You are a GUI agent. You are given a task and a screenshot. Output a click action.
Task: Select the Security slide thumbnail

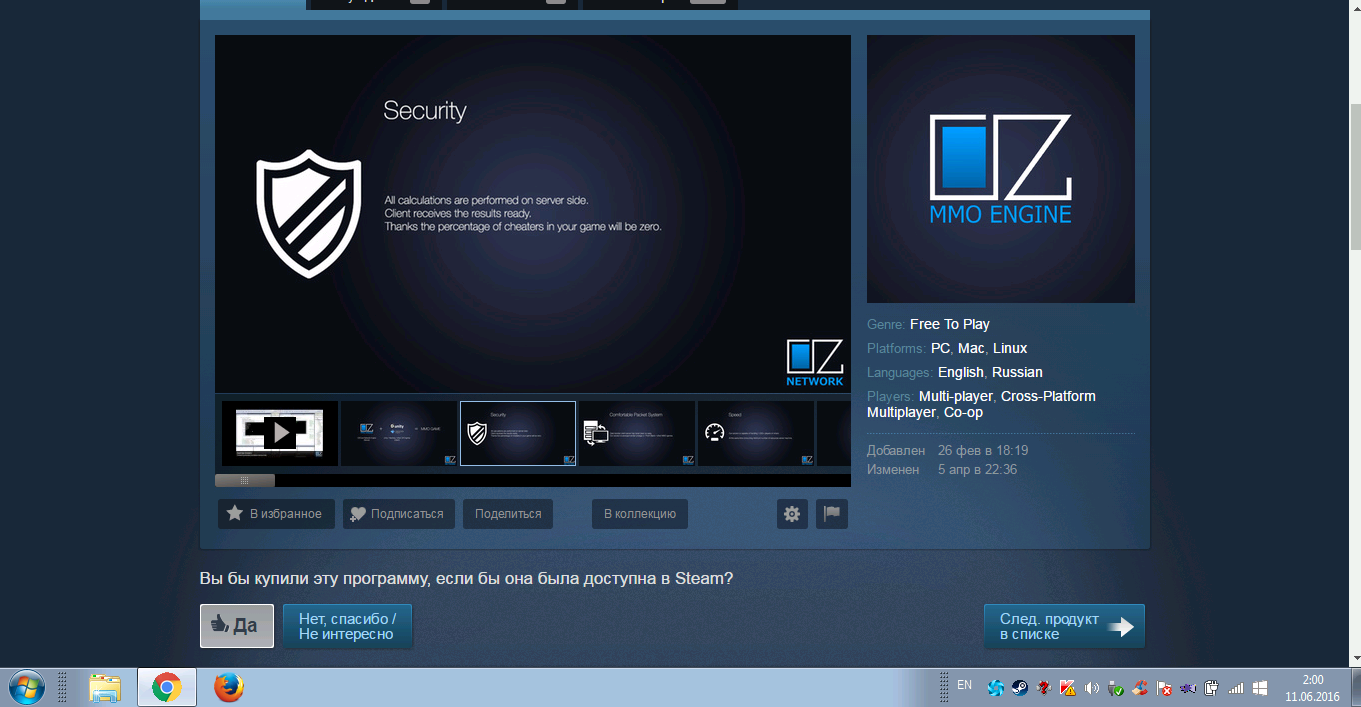(x=518, y=433)
